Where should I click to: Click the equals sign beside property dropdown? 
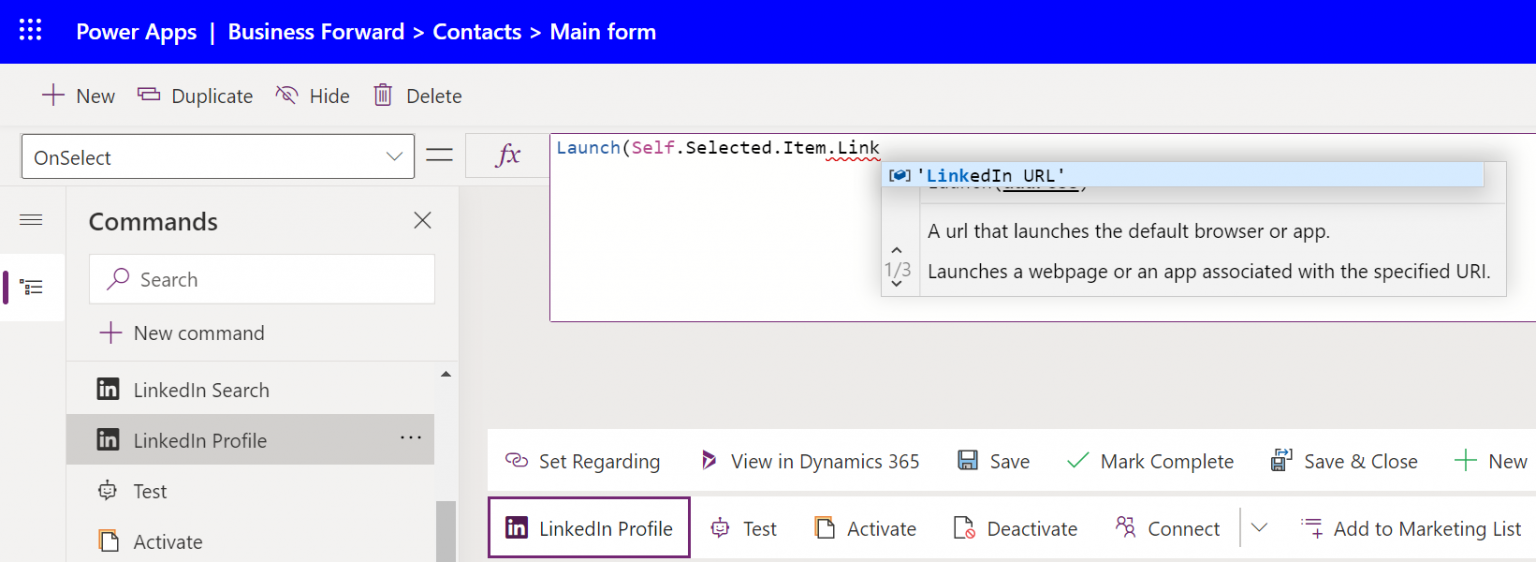[440, 156]
